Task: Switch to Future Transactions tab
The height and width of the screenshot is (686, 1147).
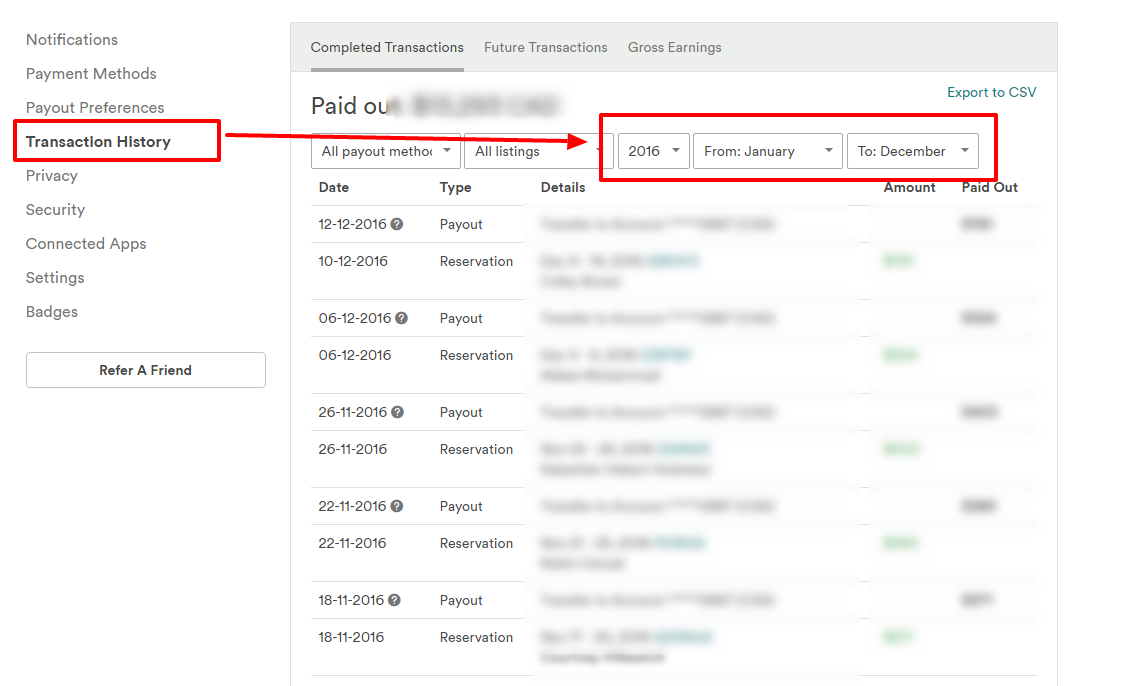Action: coord(545,48)
